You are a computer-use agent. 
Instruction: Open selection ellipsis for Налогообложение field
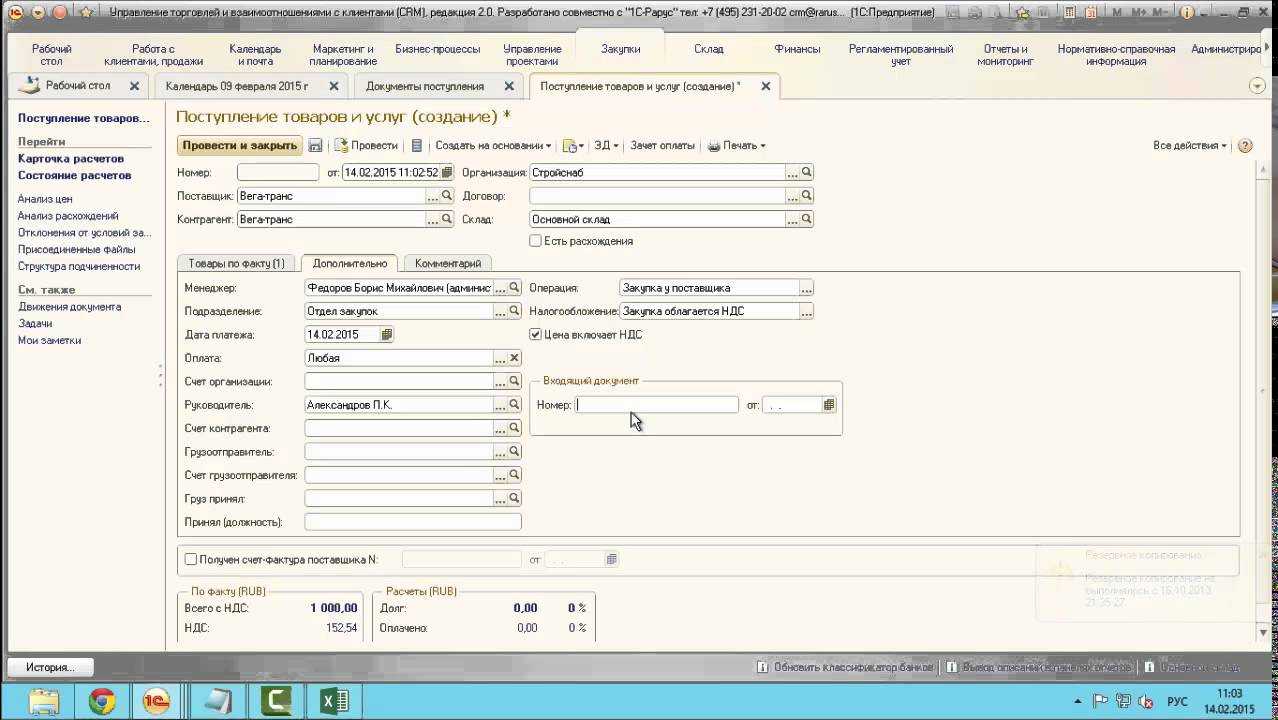tap(807, 311)
